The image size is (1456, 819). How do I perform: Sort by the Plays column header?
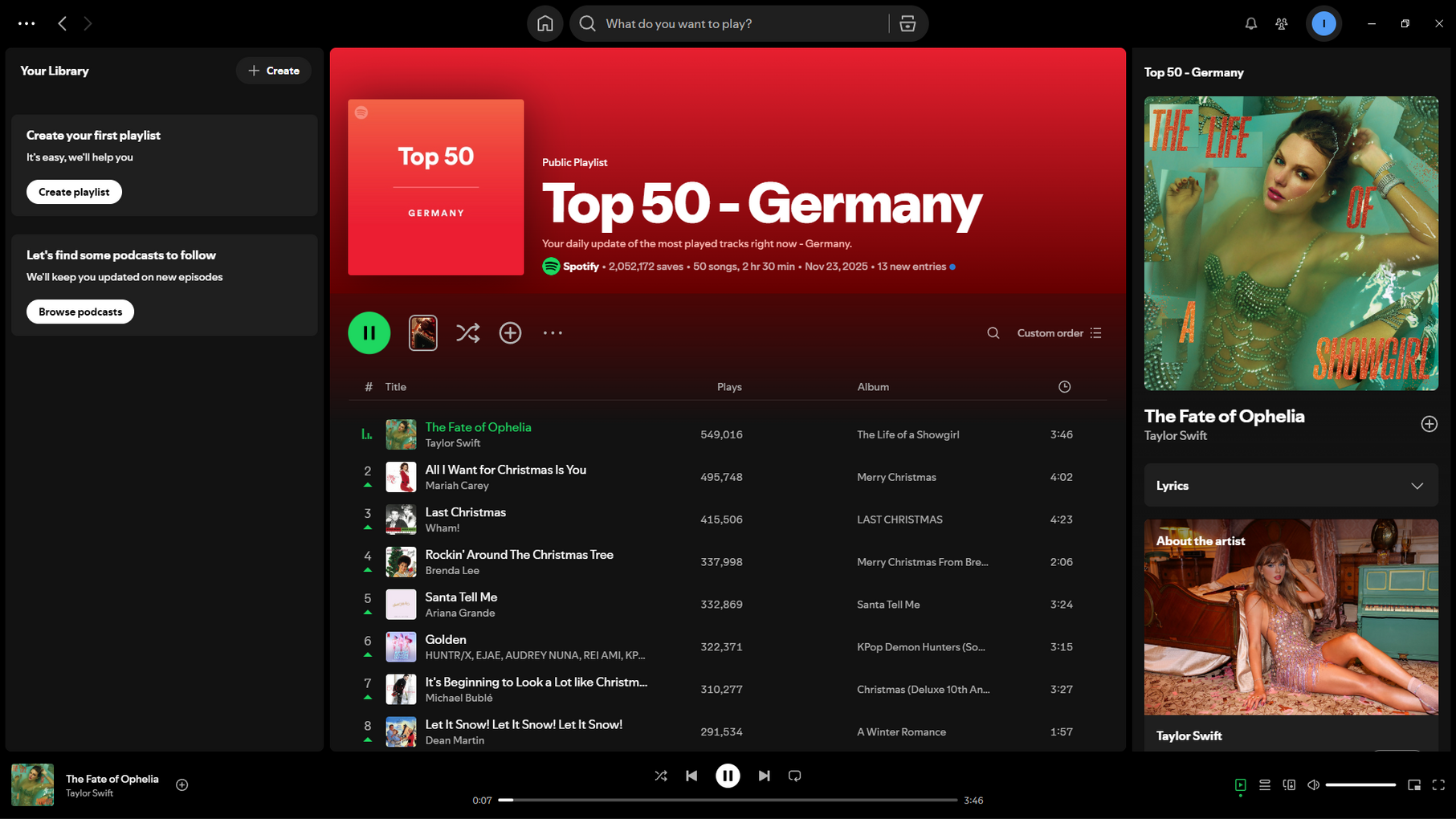pyautogui.click(x=729, y=387)
